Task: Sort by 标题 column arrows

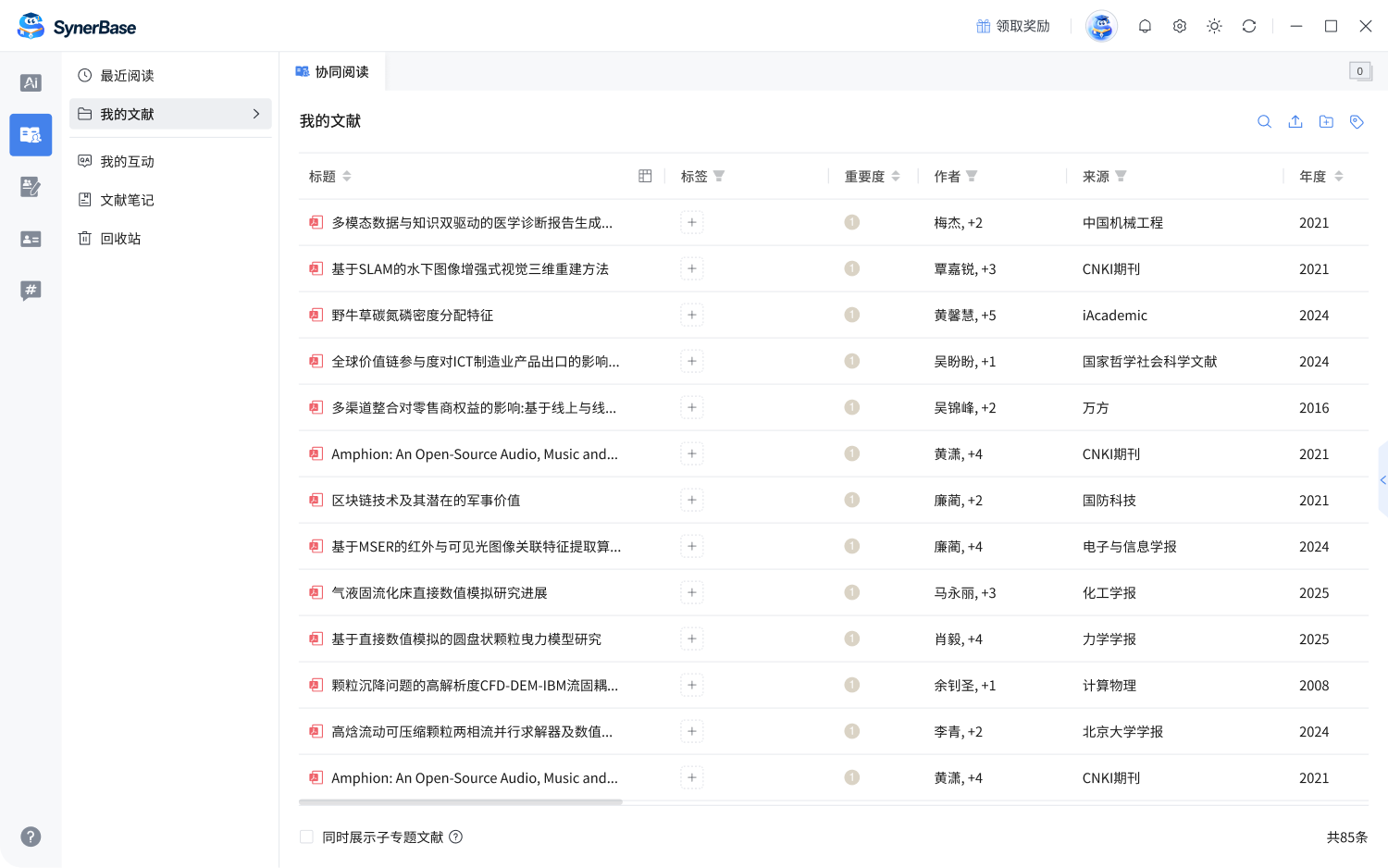Action: 347,176
